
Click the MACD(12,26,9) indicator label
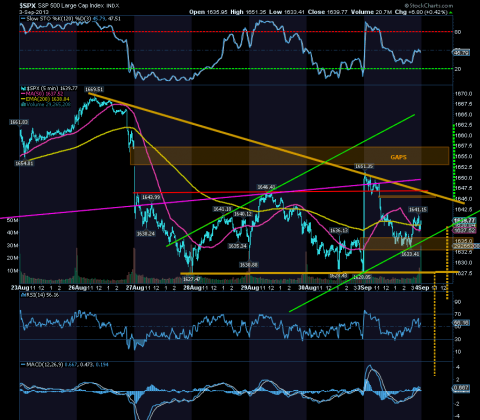point(65,364)
